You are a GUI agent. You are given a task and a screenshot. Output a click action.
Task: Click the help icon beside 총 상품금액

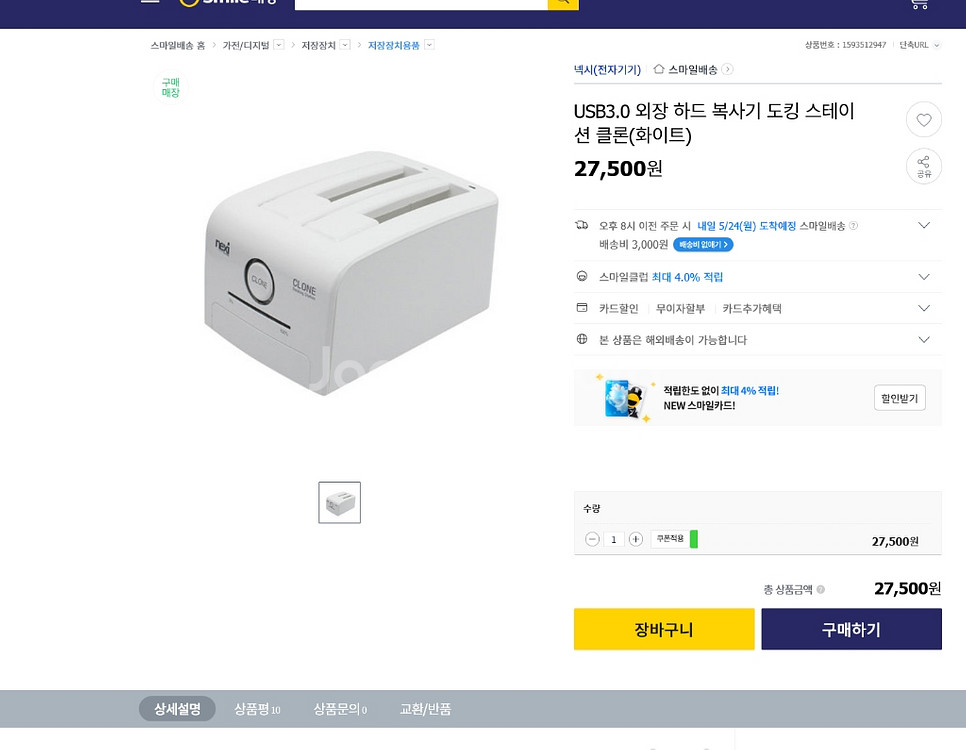[820, 590]
